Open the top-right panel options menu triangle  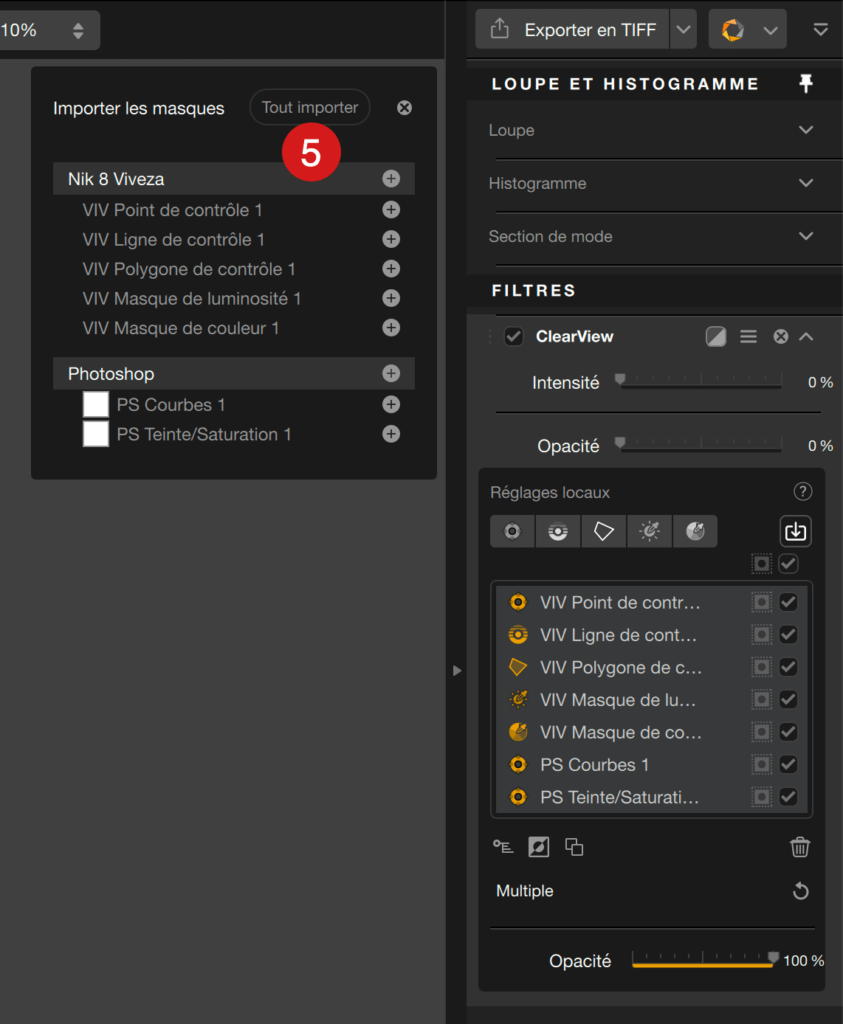click(821, 29)
